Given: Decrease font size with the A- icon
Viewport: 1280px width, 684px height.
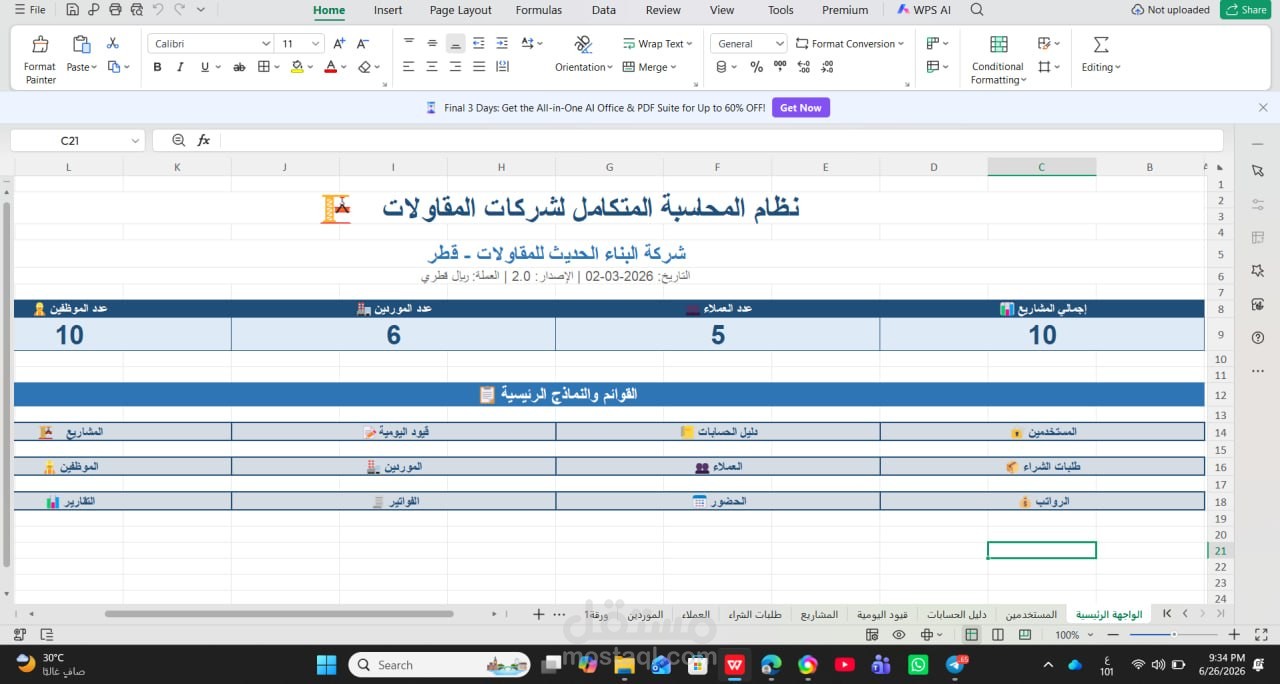Looking at the screenshot, I should click(363, 43).
